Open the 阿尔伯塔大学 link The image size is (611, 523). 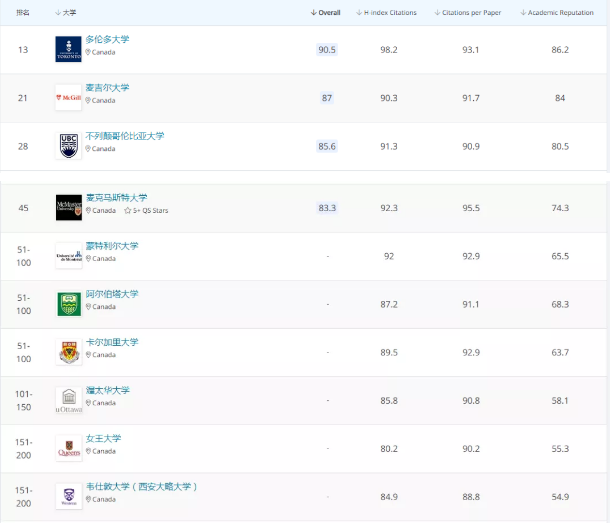pyautogui.click(x=112, y=294)
